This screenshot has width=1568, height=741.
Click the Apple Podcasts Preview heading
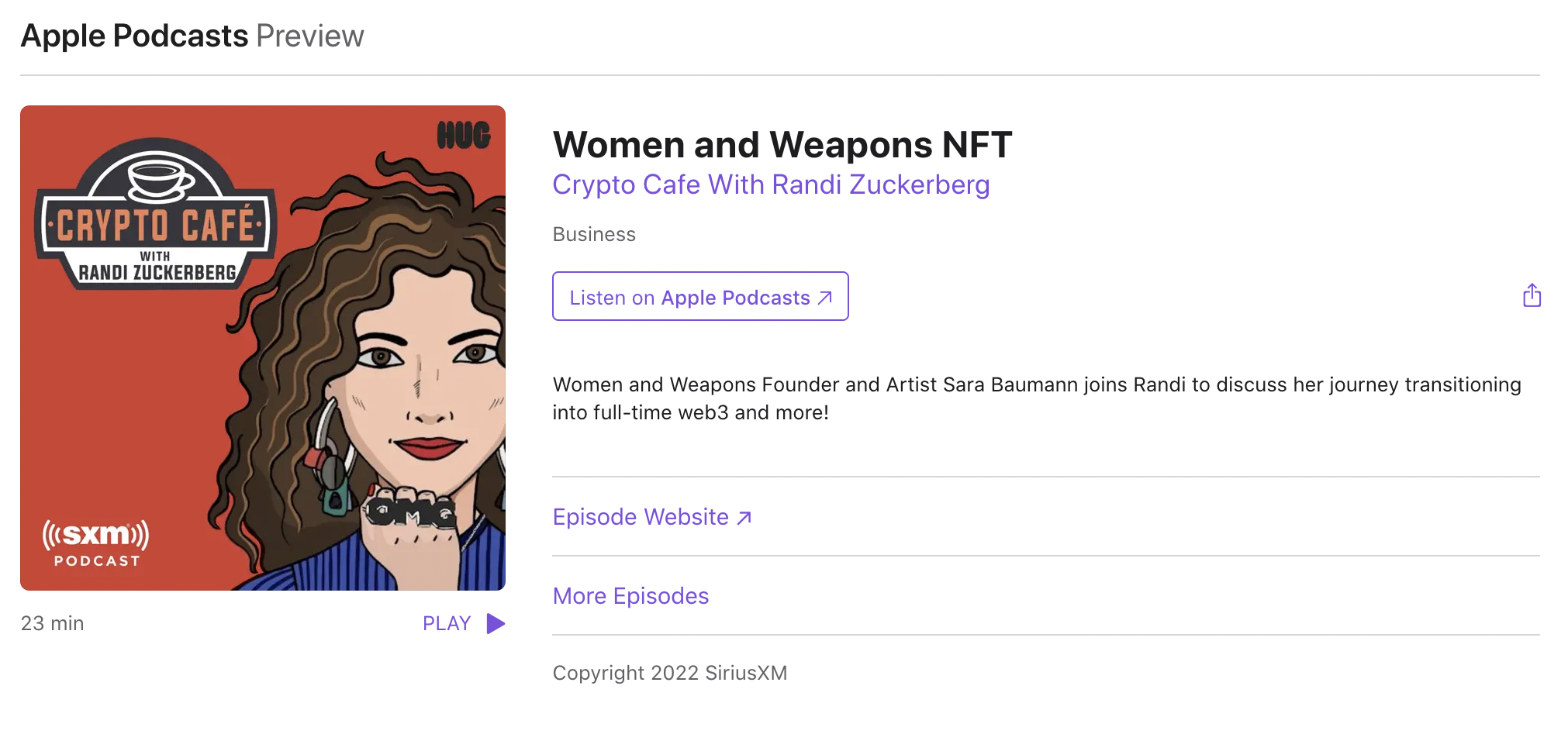coord(192,36)
